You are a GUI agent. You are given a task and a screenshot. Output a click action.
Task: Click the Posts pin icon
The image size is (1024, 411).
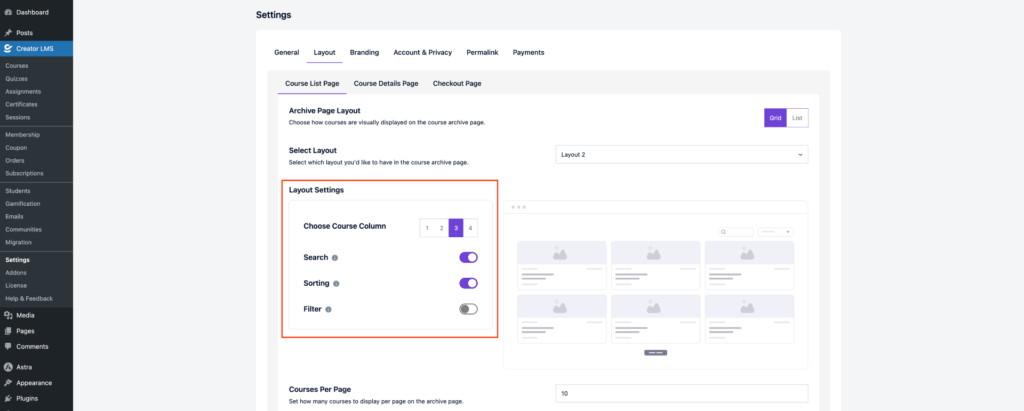[x=8, y=33]
